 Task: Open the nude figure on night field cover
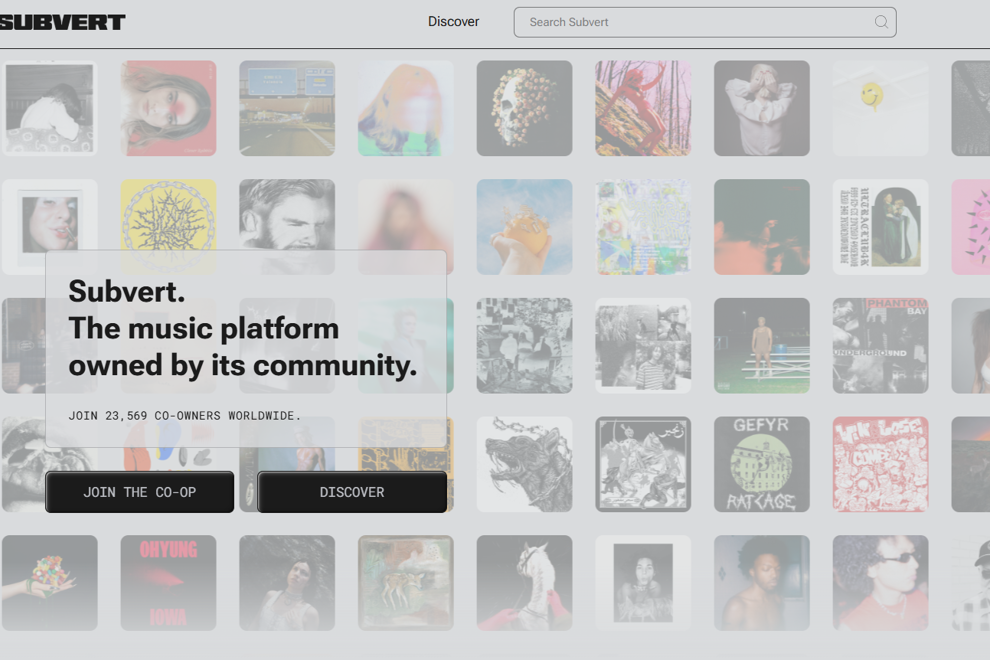tap(761, 345)
